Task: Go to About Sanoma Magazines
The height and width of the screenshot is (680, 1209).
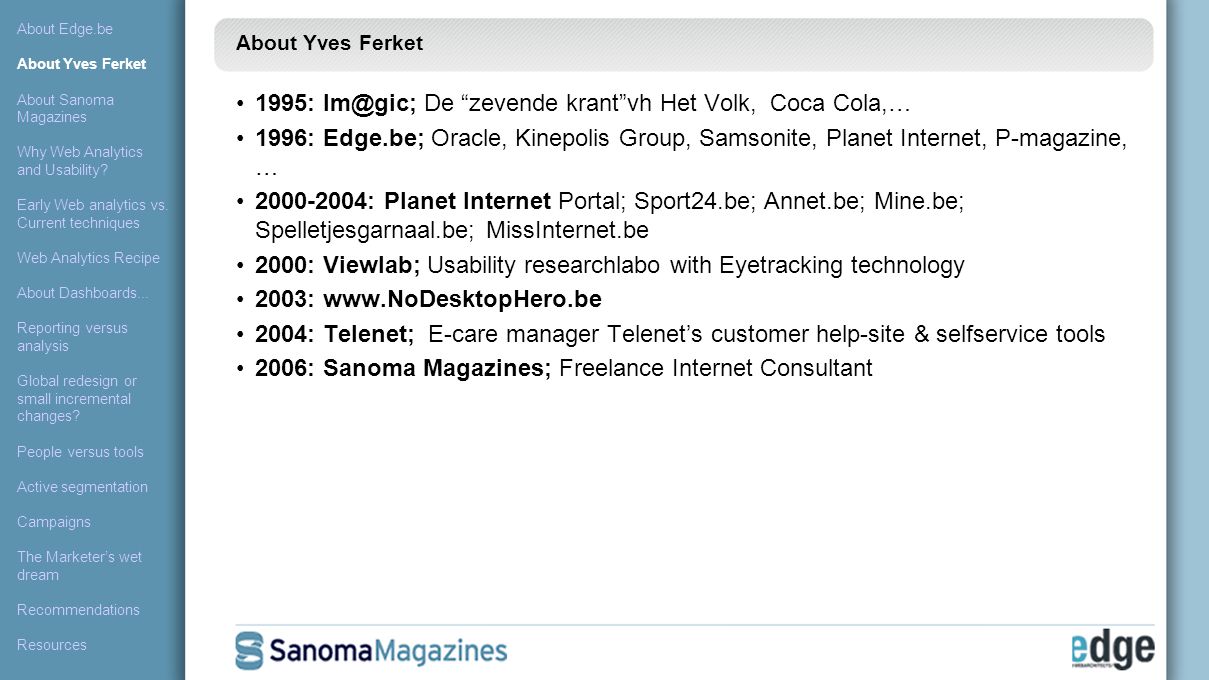Action: pyautogui.click(x=65, y=108)
